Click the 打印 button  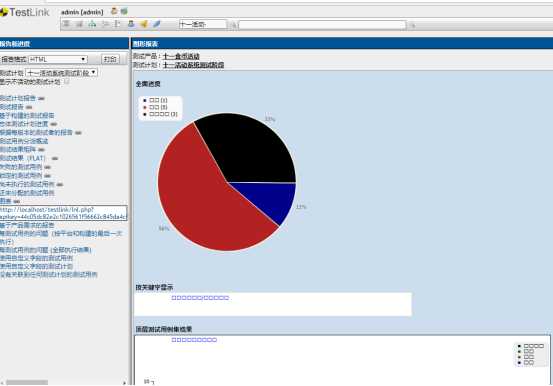(x=110, y=59)
